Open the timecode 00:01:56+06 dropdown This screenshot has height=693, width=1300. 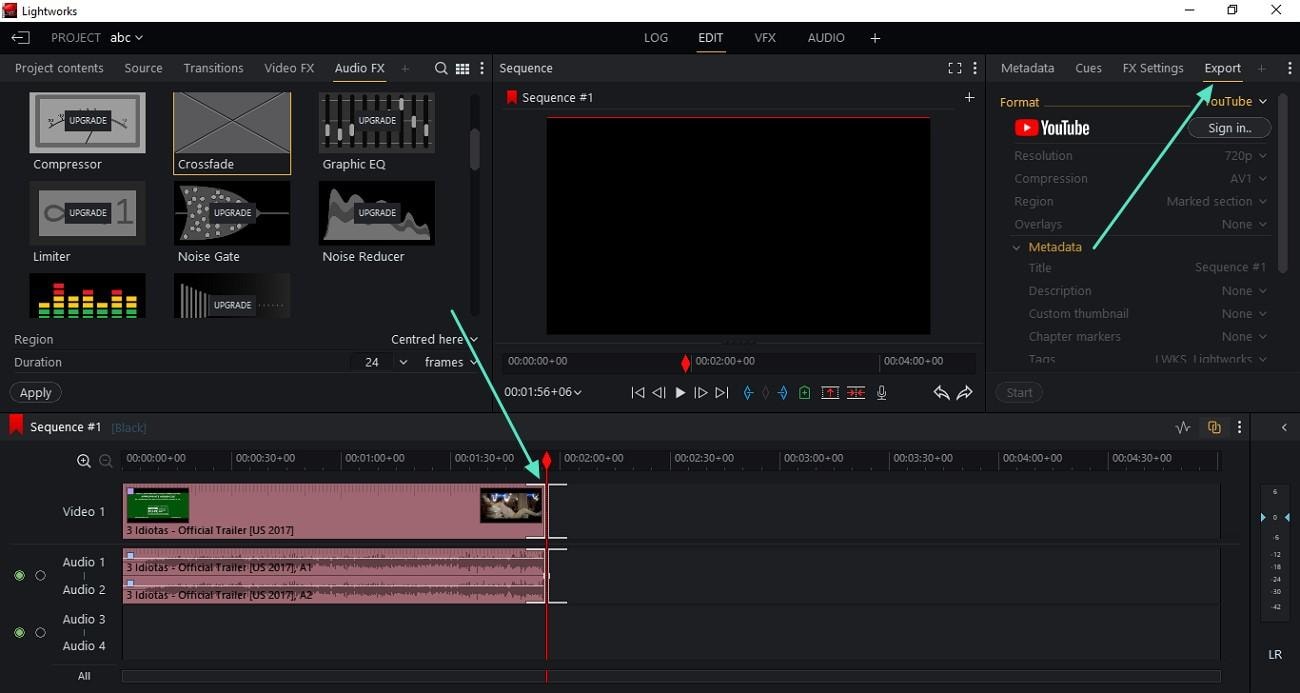[x=543, y=392]
